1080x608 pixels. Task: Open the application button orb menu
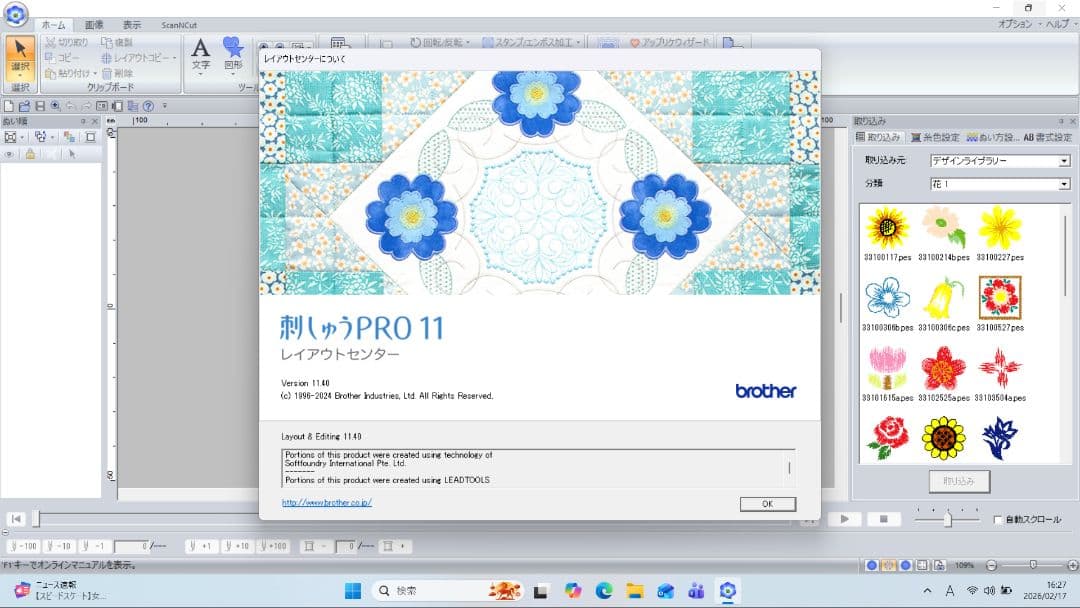pos(15,14)
